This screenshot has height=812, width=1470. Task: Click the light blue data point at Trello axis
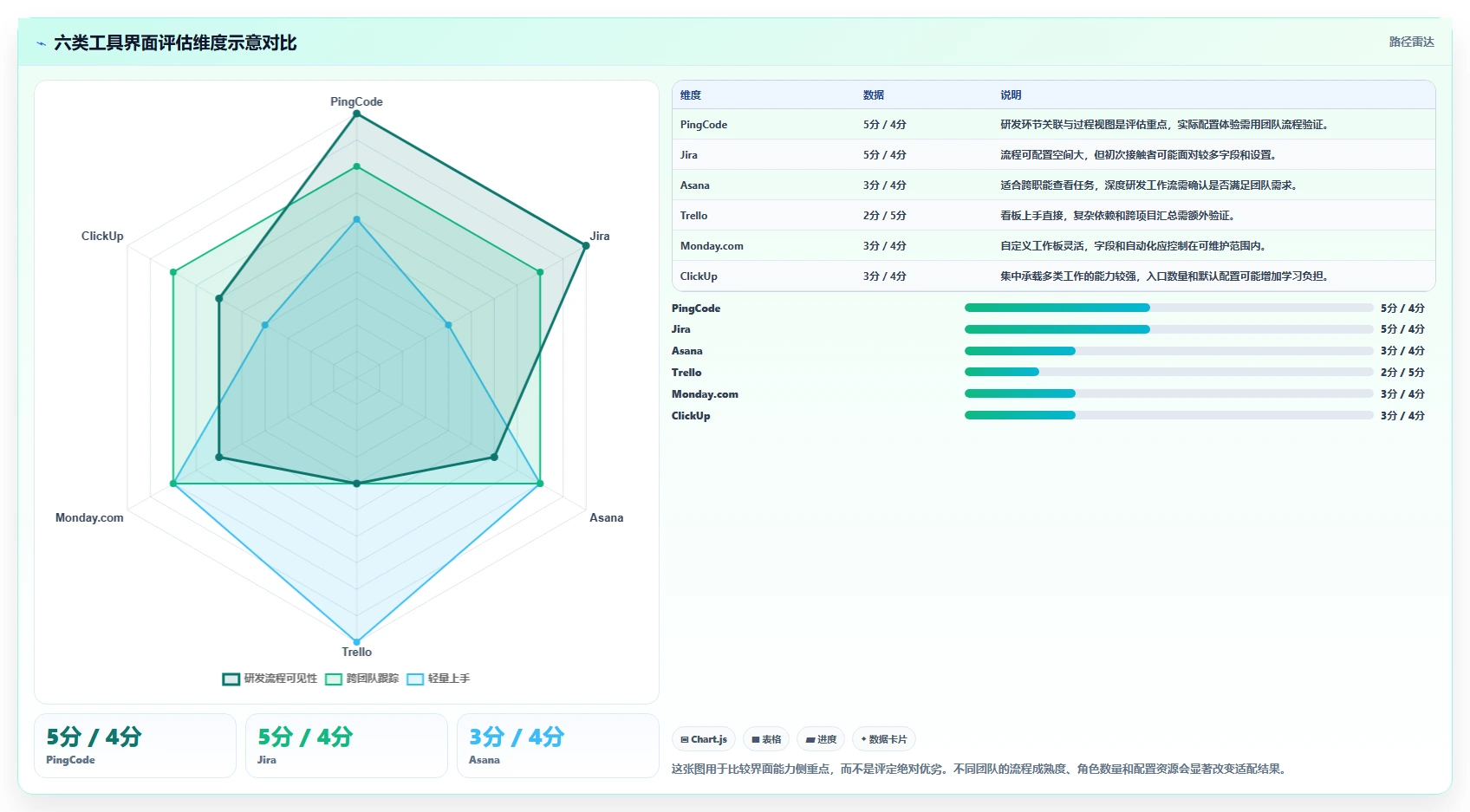(356, 642)
